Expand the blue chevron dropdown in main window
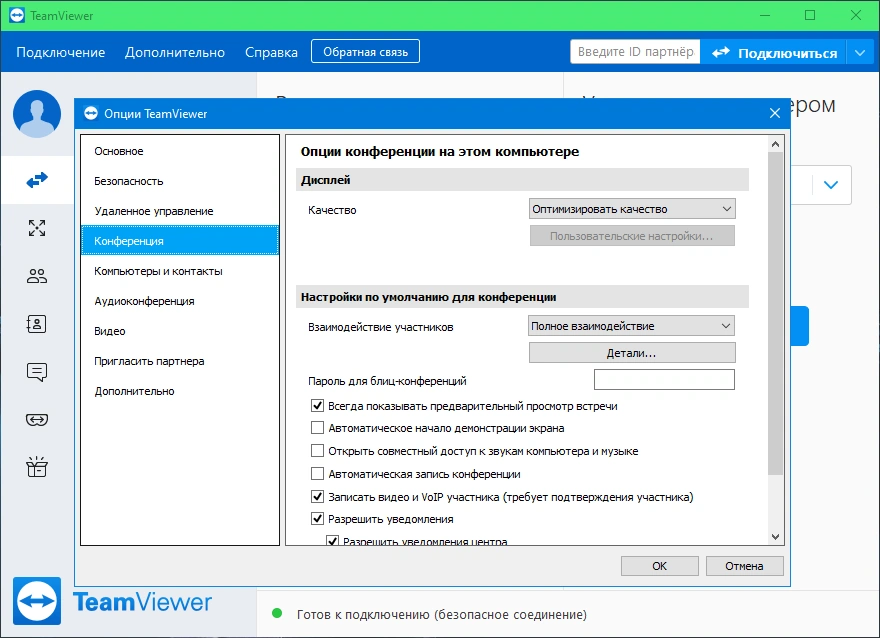 tap(831, 185)
